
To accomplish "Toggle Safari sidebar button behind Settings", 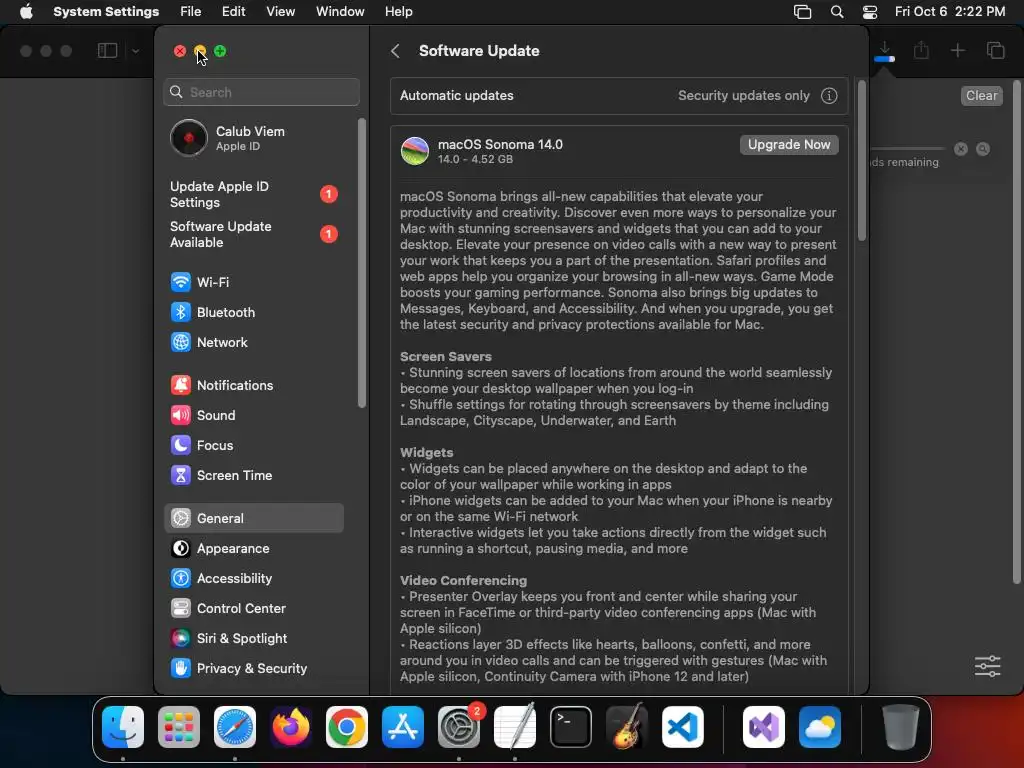I will (x=107, y=50).
